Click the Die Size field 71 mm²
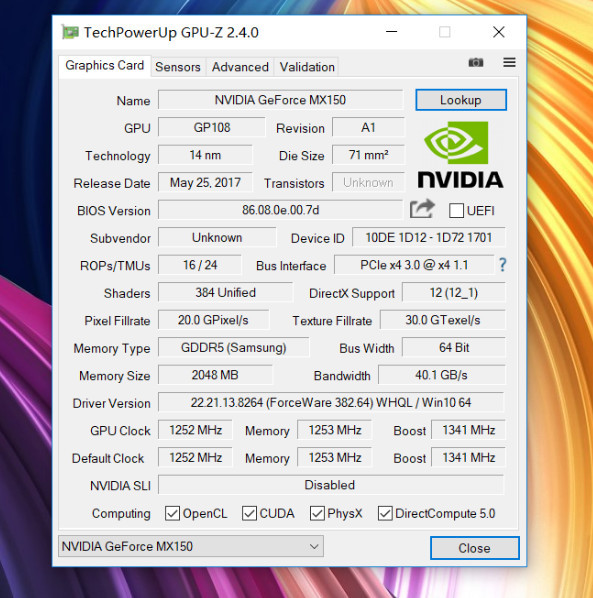The image size is (593, 598). coord(368,155)
